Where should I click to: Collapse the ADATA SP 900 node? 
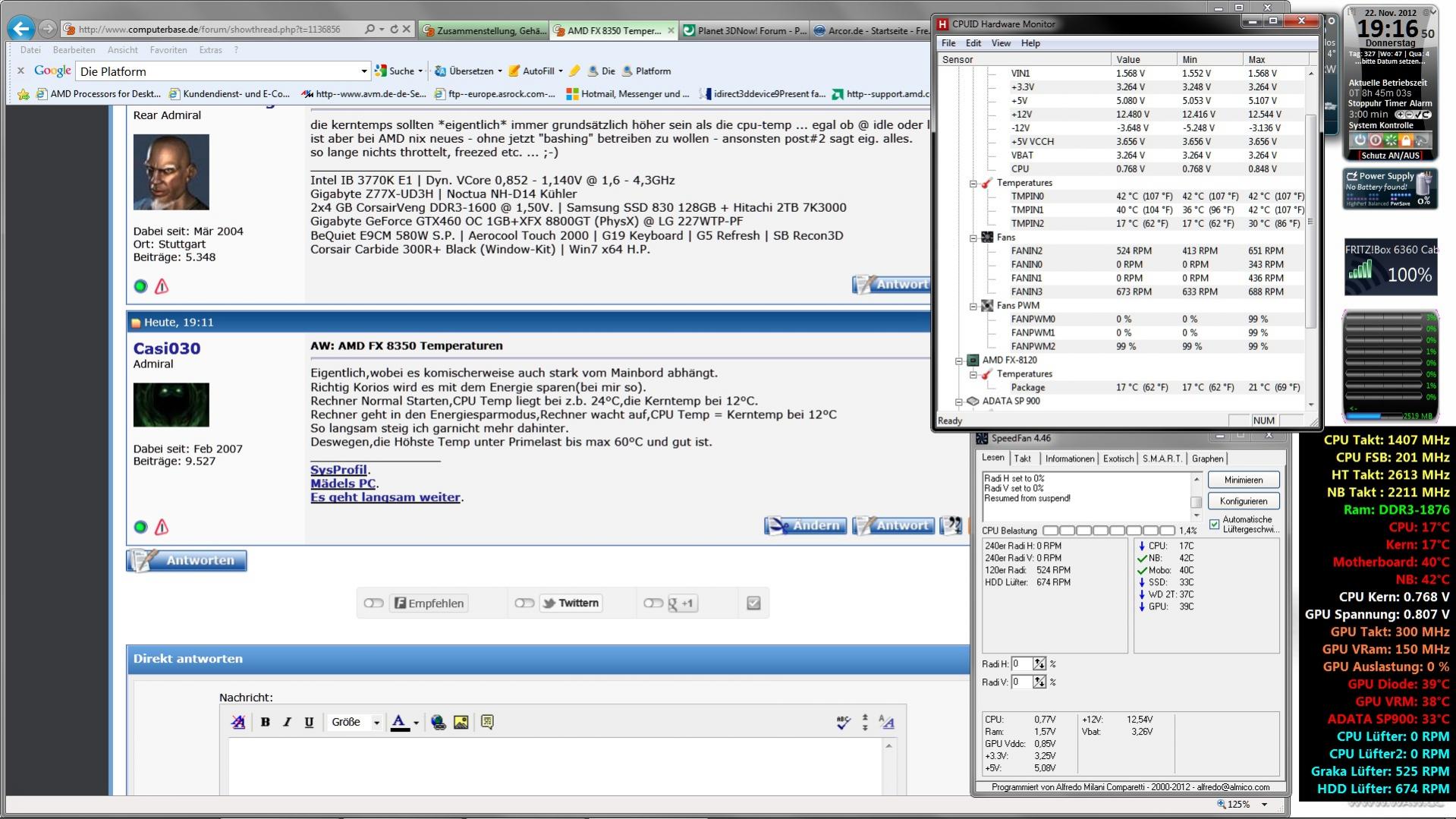959,402
